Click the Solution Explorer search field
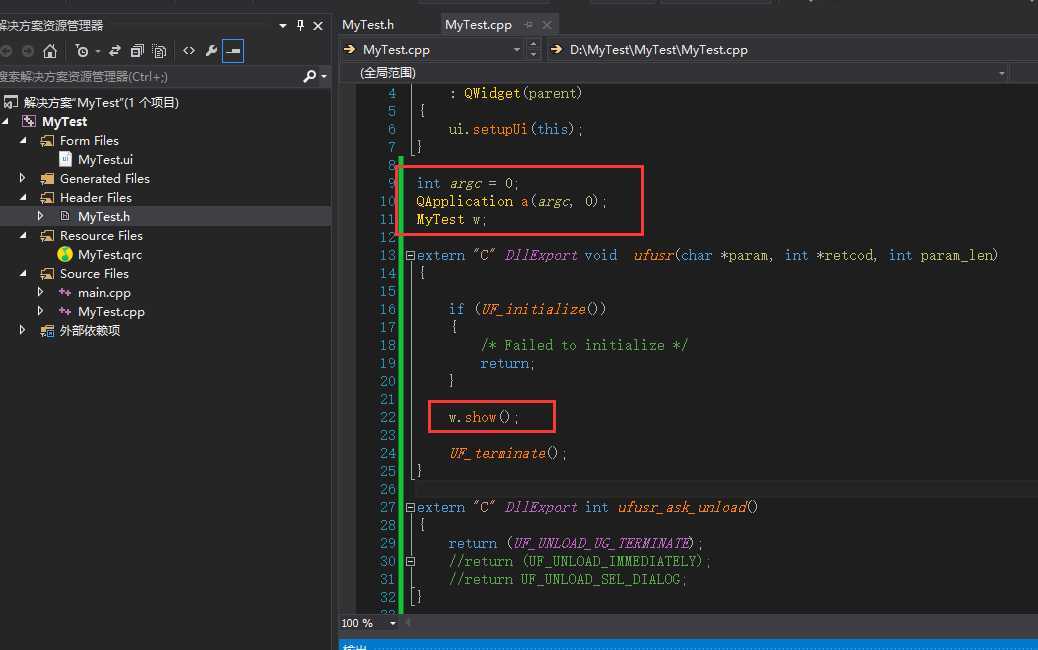1038x650 pixels. click(149, 77)
